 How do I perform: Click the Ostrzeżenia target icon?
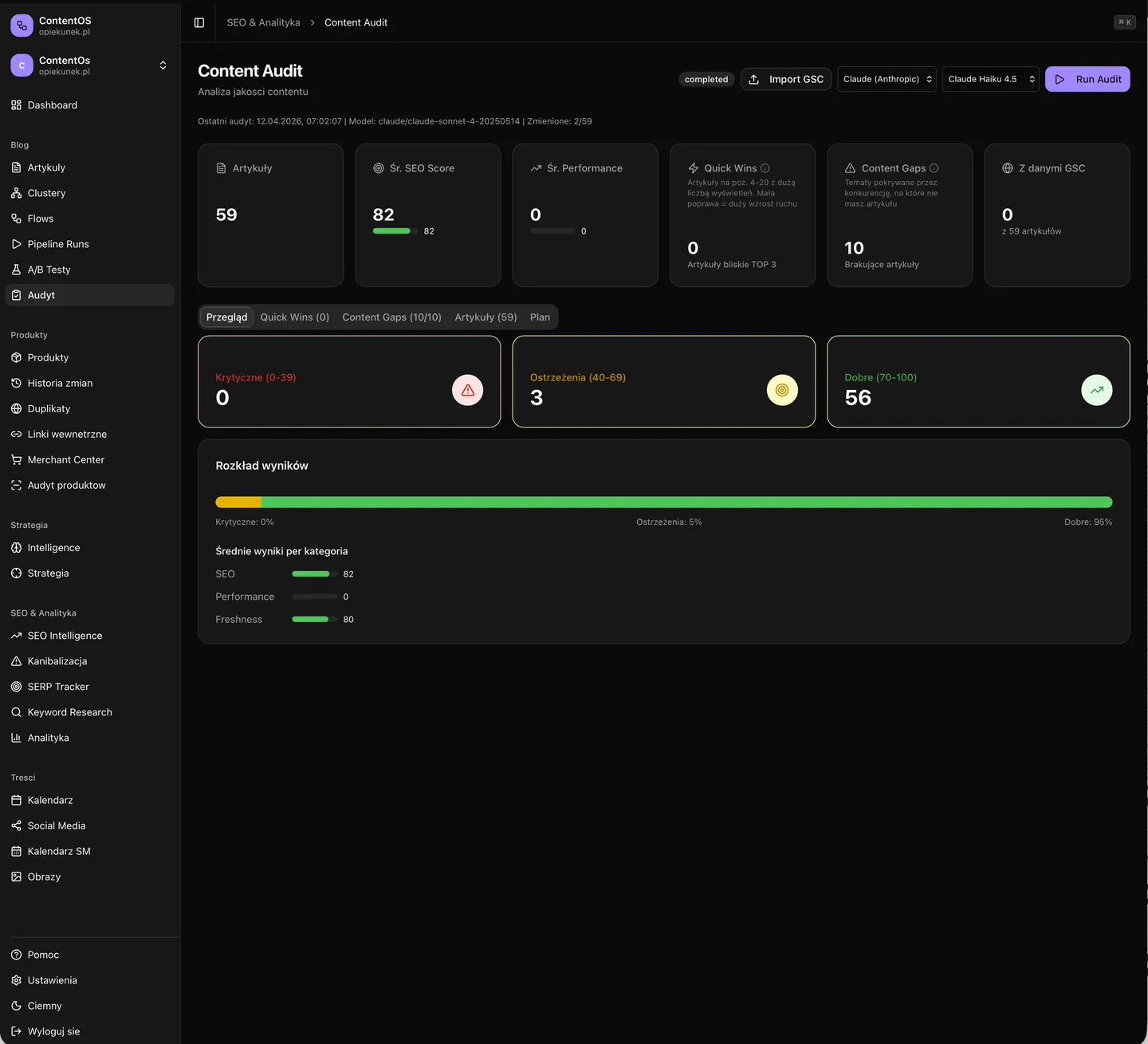click(x=782, y=390)
